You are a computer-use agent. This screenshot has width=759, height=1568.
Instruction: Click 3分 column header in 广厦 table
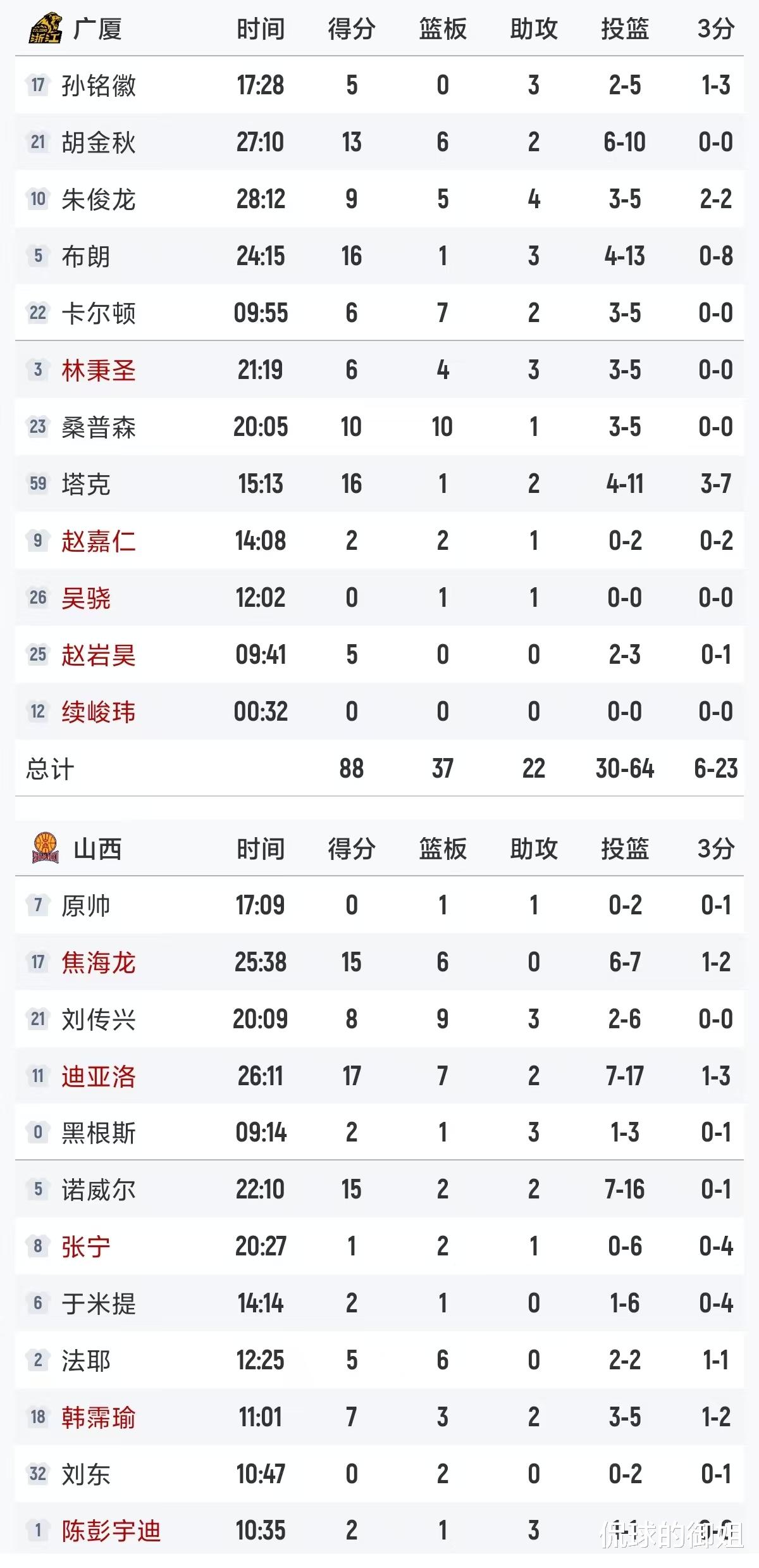(x=716, y=29)
